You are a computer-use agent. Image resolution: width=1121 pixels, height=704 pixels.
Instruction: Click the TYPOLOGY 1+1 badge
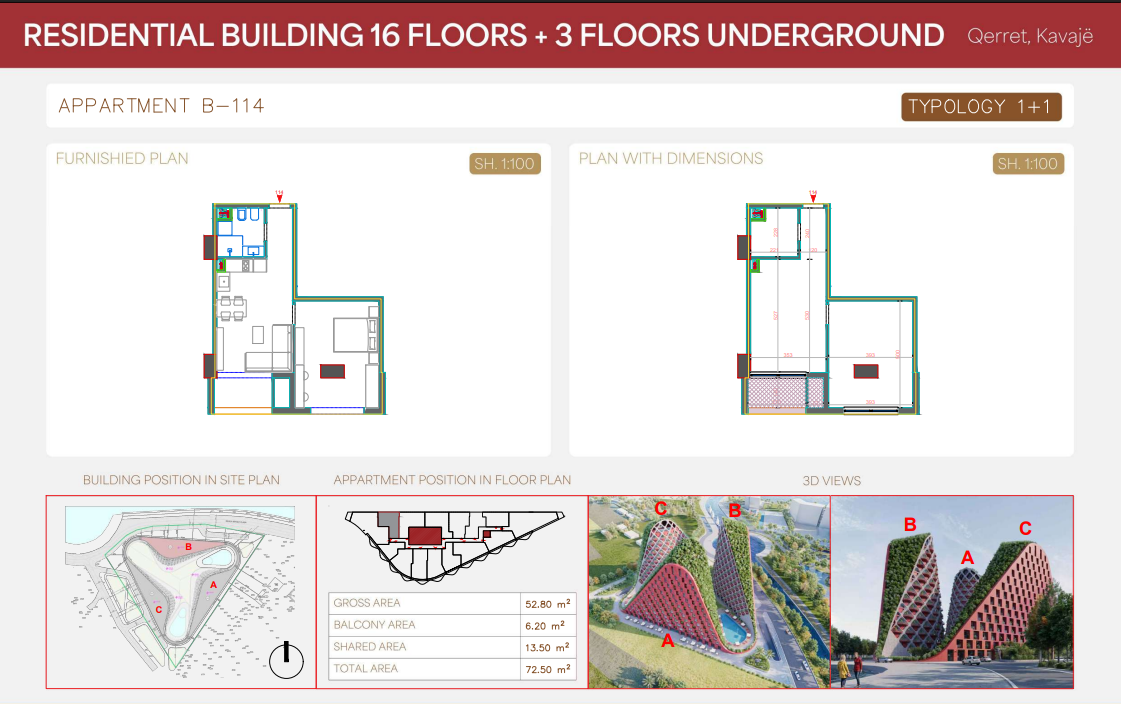tap(980, 107)
